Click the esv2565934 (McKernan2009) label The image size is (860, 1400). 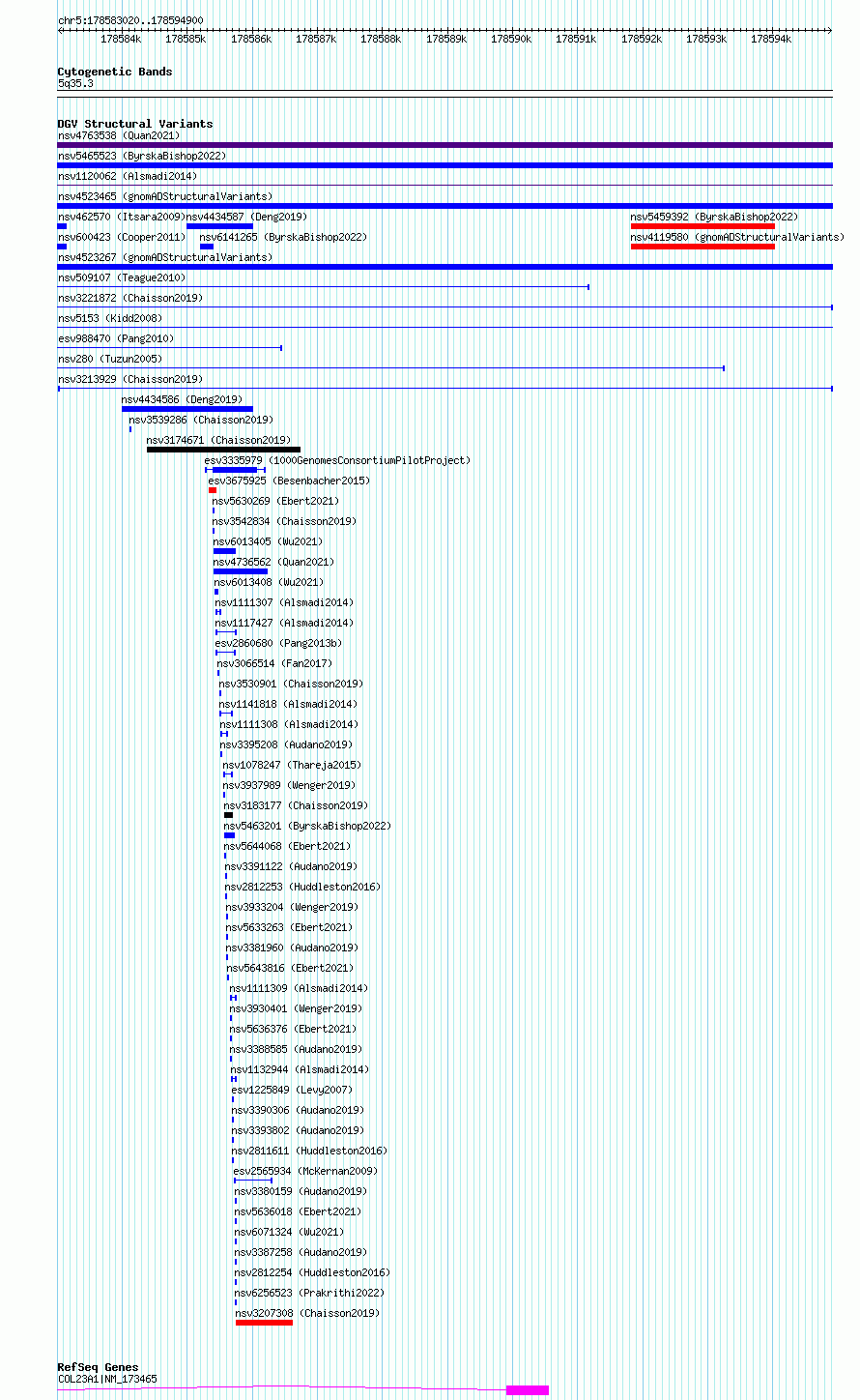coord(305,1171)
